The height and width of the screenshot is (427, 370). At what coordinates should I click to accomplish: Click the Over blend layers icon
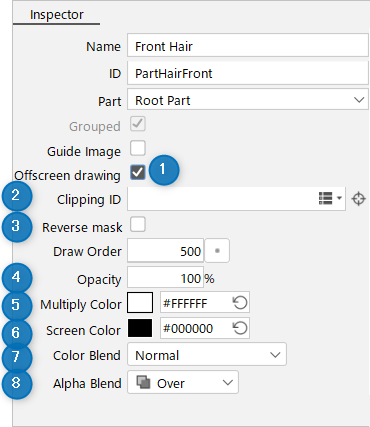[143, 382]
